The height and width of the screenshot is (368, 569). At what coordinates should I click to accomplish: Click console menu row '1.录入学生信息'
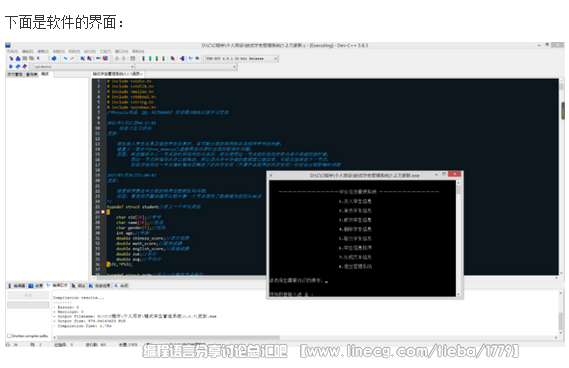[355, 201]
